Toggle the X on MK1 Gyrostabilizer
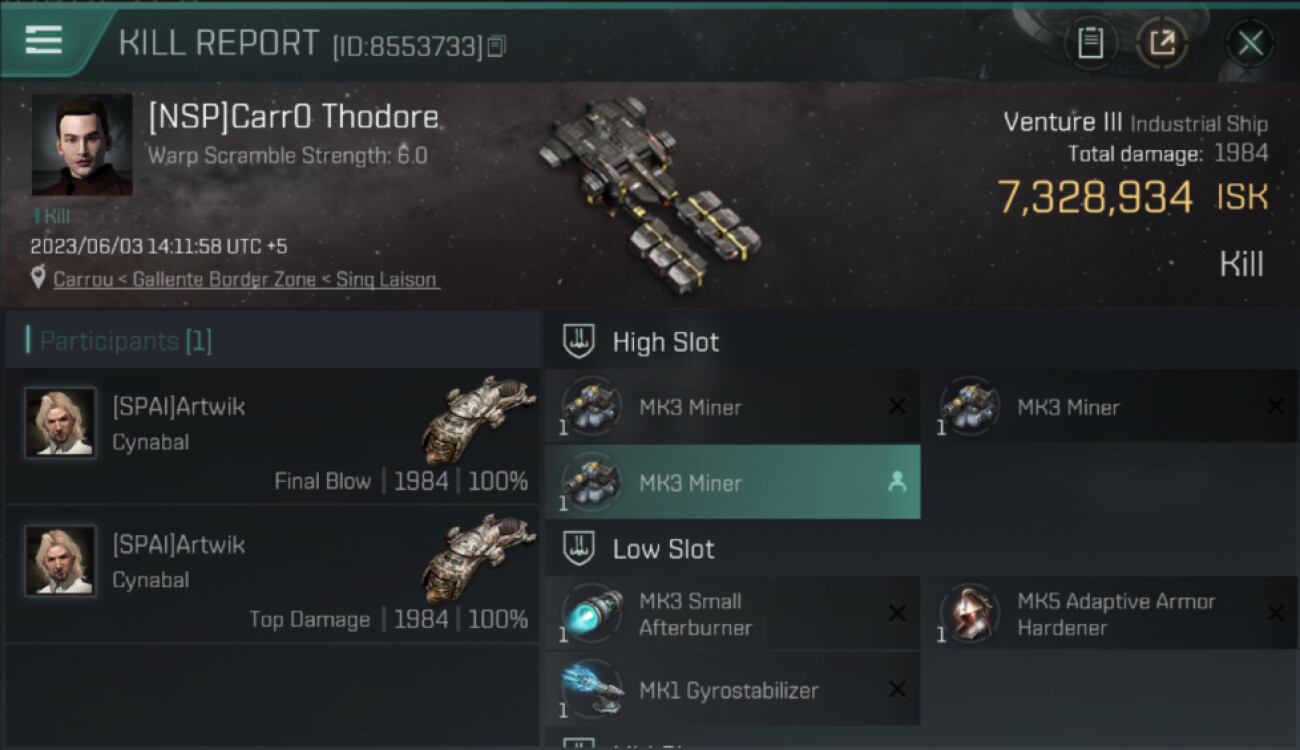 (897, 689)
